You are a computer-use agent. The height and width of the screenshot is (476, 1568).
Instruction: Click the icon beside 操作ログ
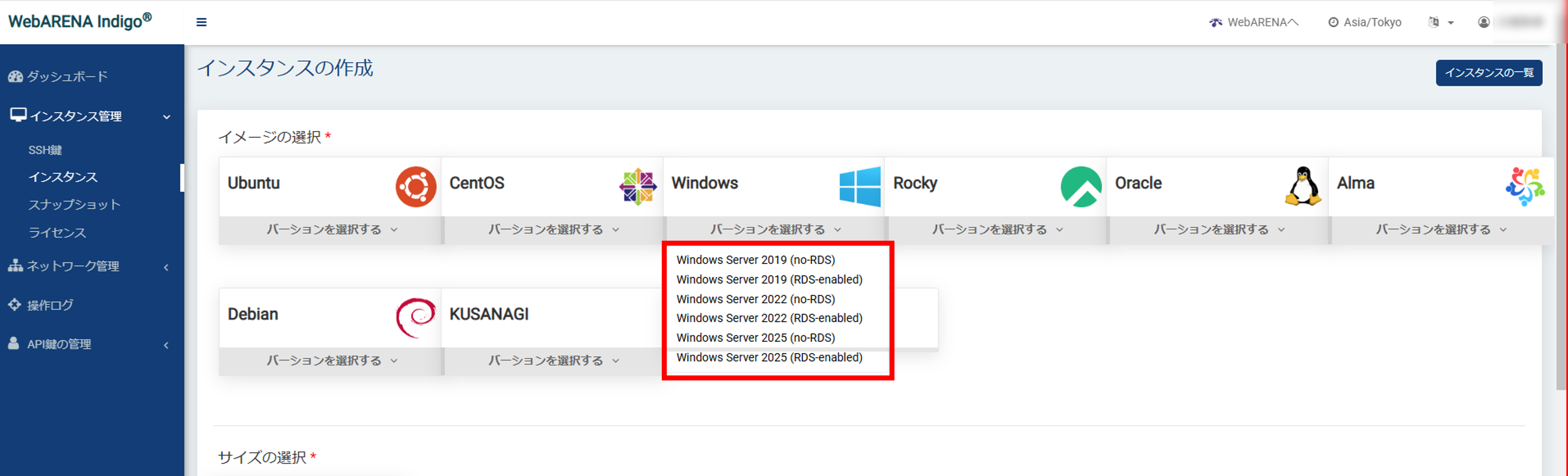pyautogui.click(x=15, y=304)
